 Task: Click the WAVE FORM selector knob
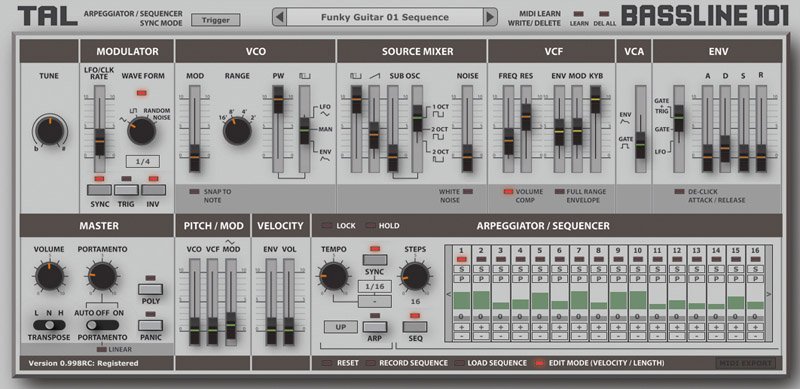[x=141, y=131]
